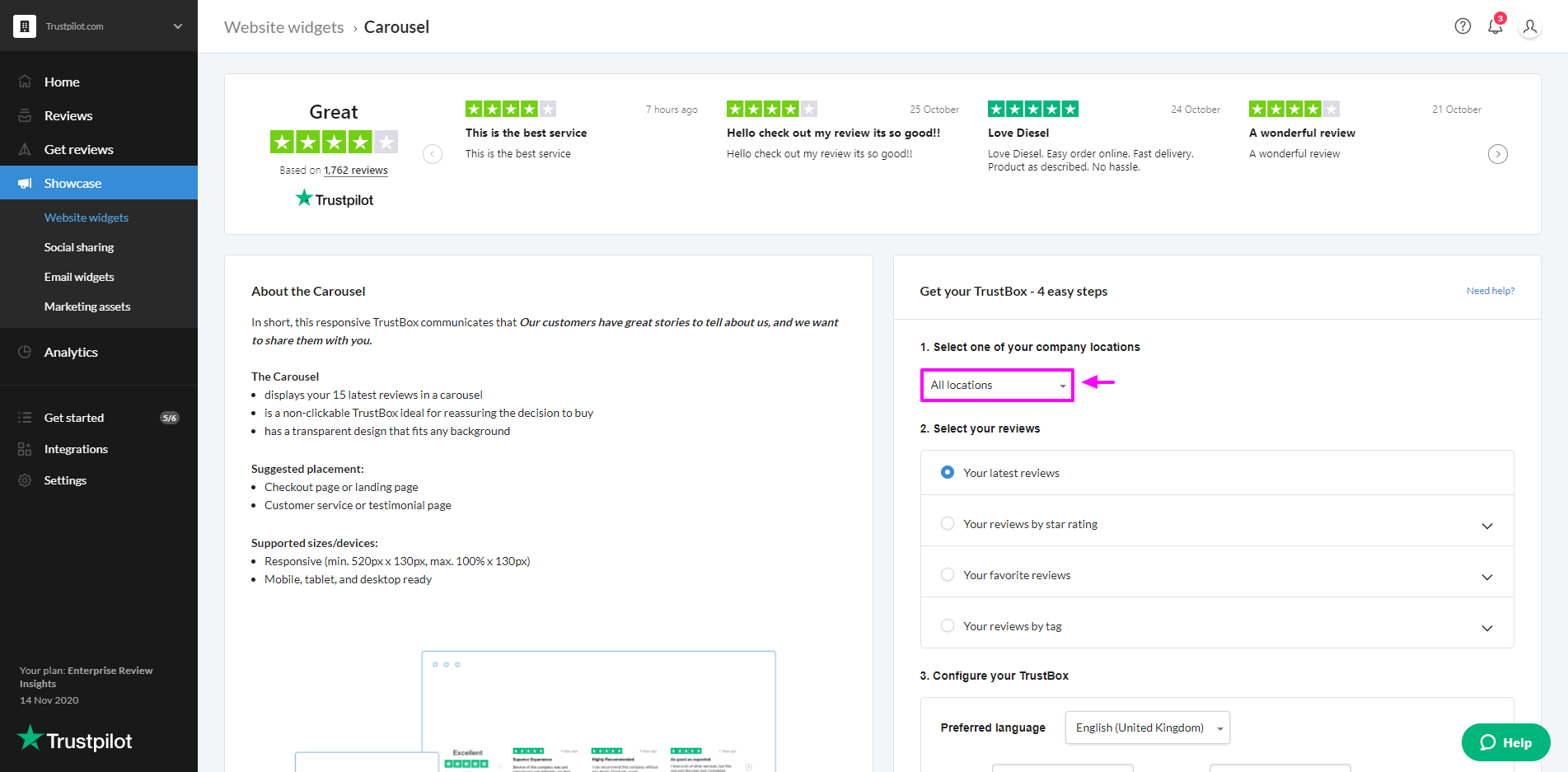The width and height of the screenshot is (1568, 772).
Task: Click the Showcase megaphone icon
Action: tap(25, 183)
